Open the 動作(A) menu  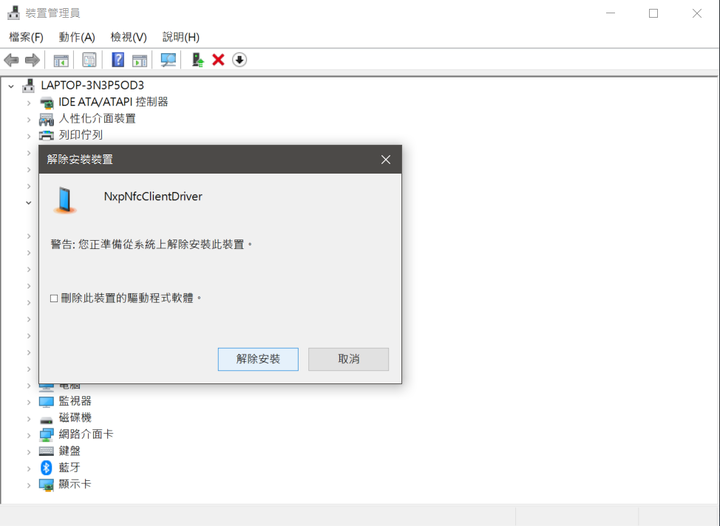click(77, 37)
